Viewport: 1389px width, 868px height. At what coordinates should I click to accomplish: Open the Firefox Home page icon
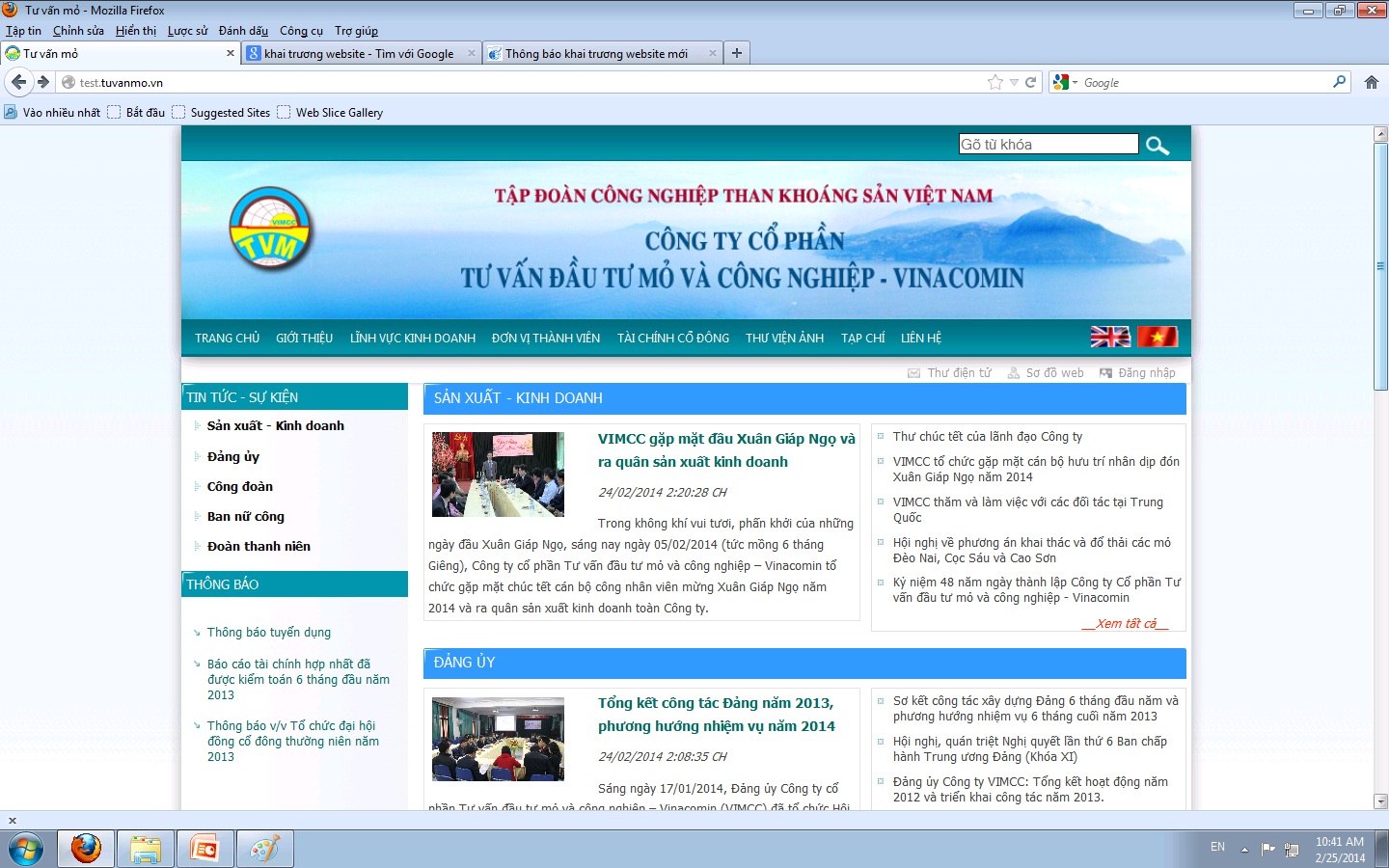tap(1372, 82)
